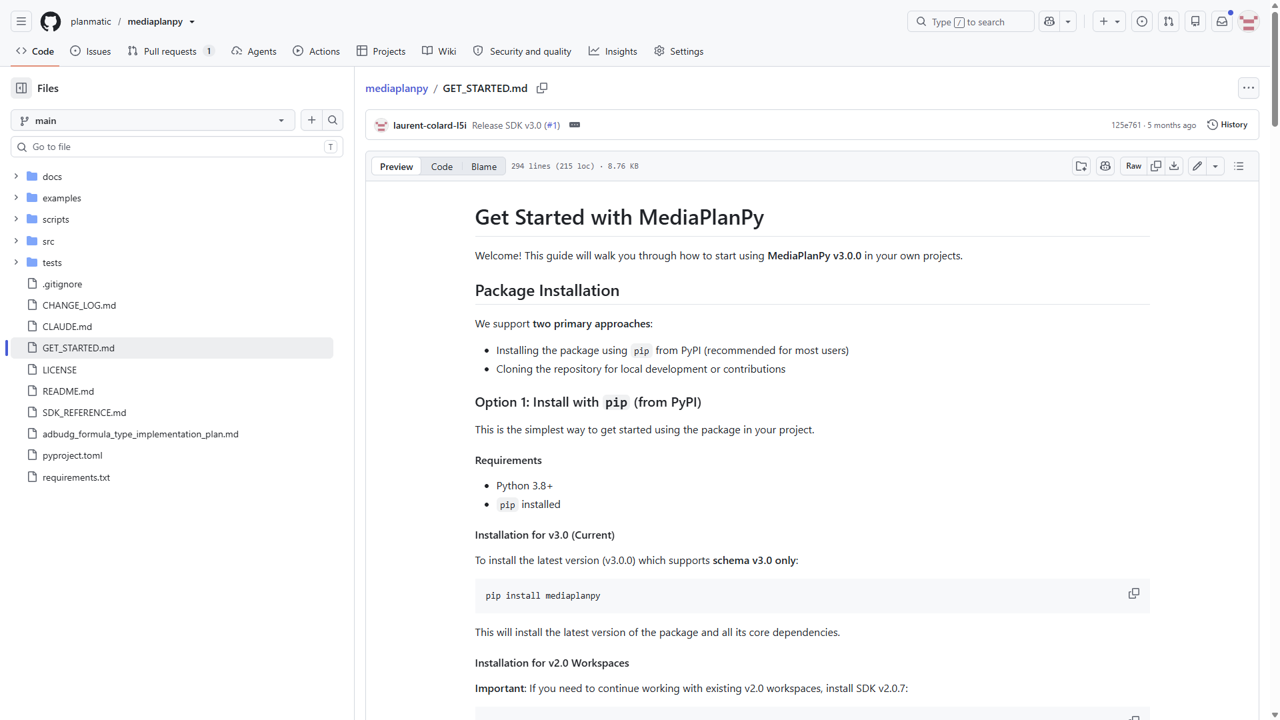Image resolution: width=1280 pixels, height=720 pixels.
Task: Open pull request #1 link
Action: click(x=552, y=125)
